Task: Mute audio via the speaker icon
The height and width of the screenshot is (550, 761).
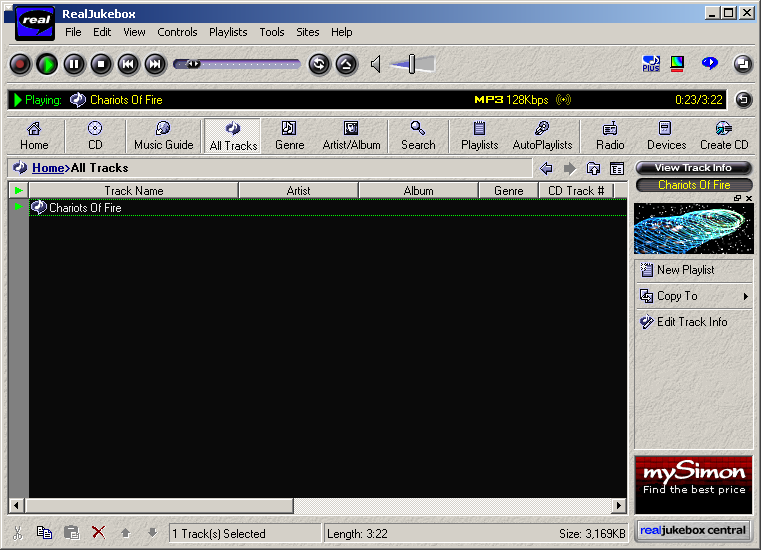Action: (x=376, y=64)
